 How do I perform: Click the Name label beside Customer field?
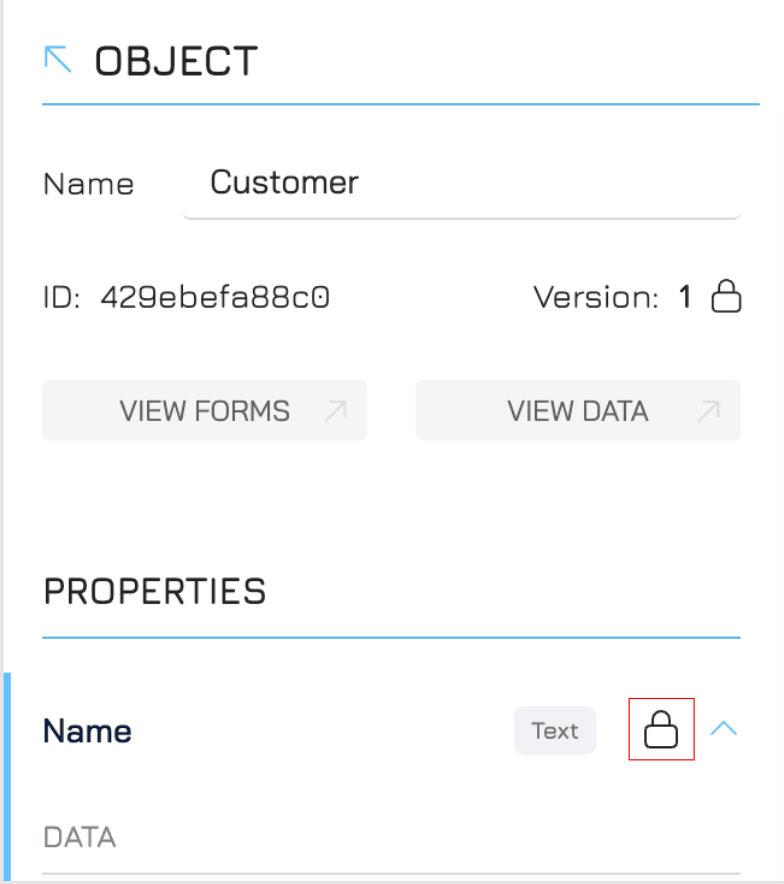point(88,184)
